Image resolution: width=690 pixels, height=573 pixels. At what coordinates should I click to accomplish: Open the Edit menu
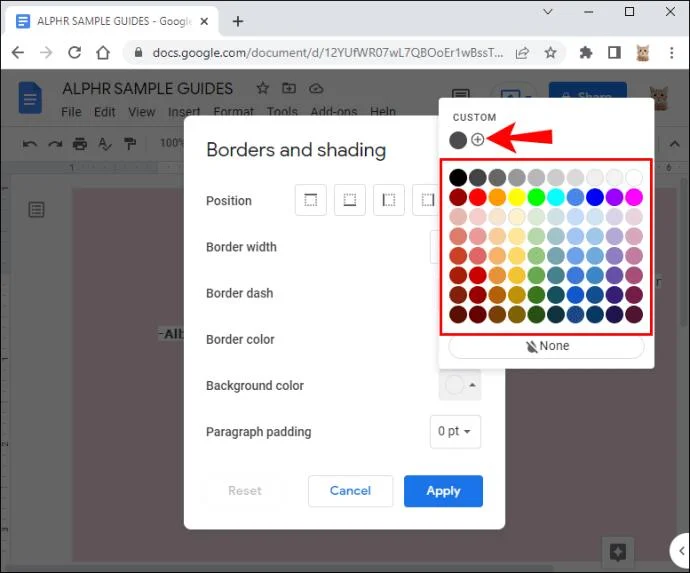pyautogui.click(x=105, y=112)
